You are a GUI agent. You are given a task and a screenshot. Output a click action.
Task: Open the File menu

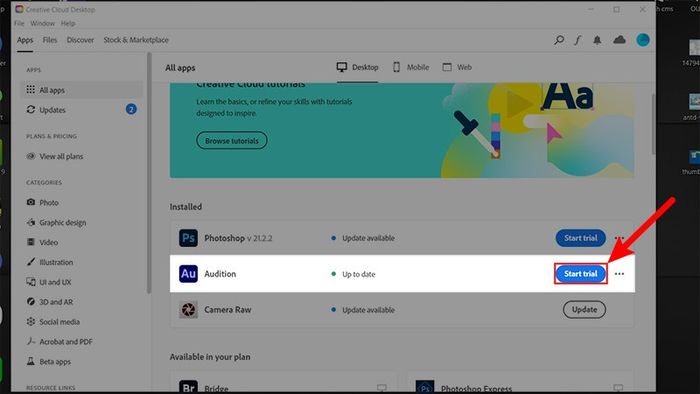tap(19, 23)
